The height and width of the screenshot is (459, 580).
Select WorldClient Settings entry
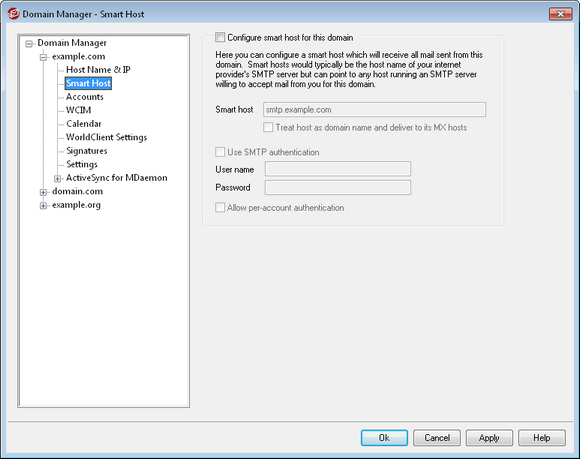(x=107, y=137)
